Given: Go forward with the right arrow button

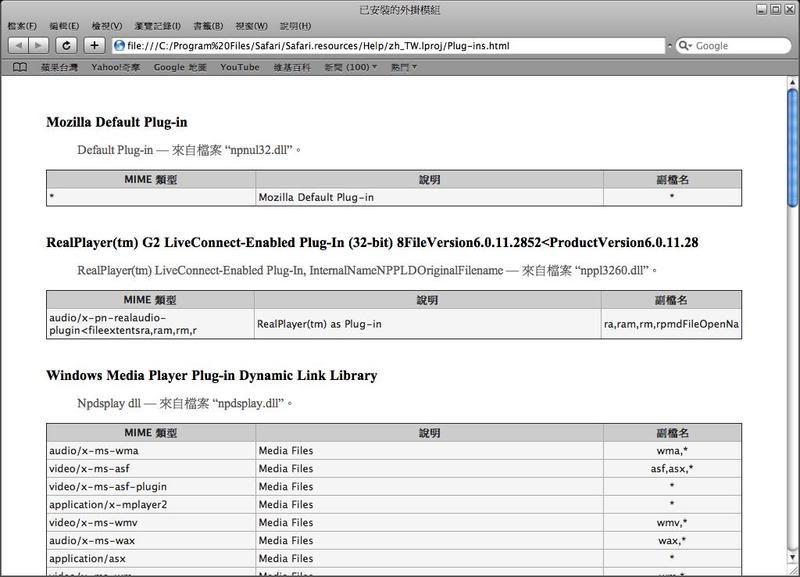Looking at the screenshot, I should point(38,45).
